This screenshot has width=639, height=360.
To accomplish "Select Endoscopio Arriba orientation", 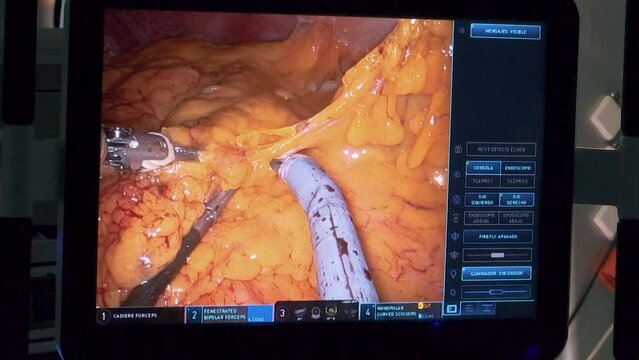I will pos(481,218).
